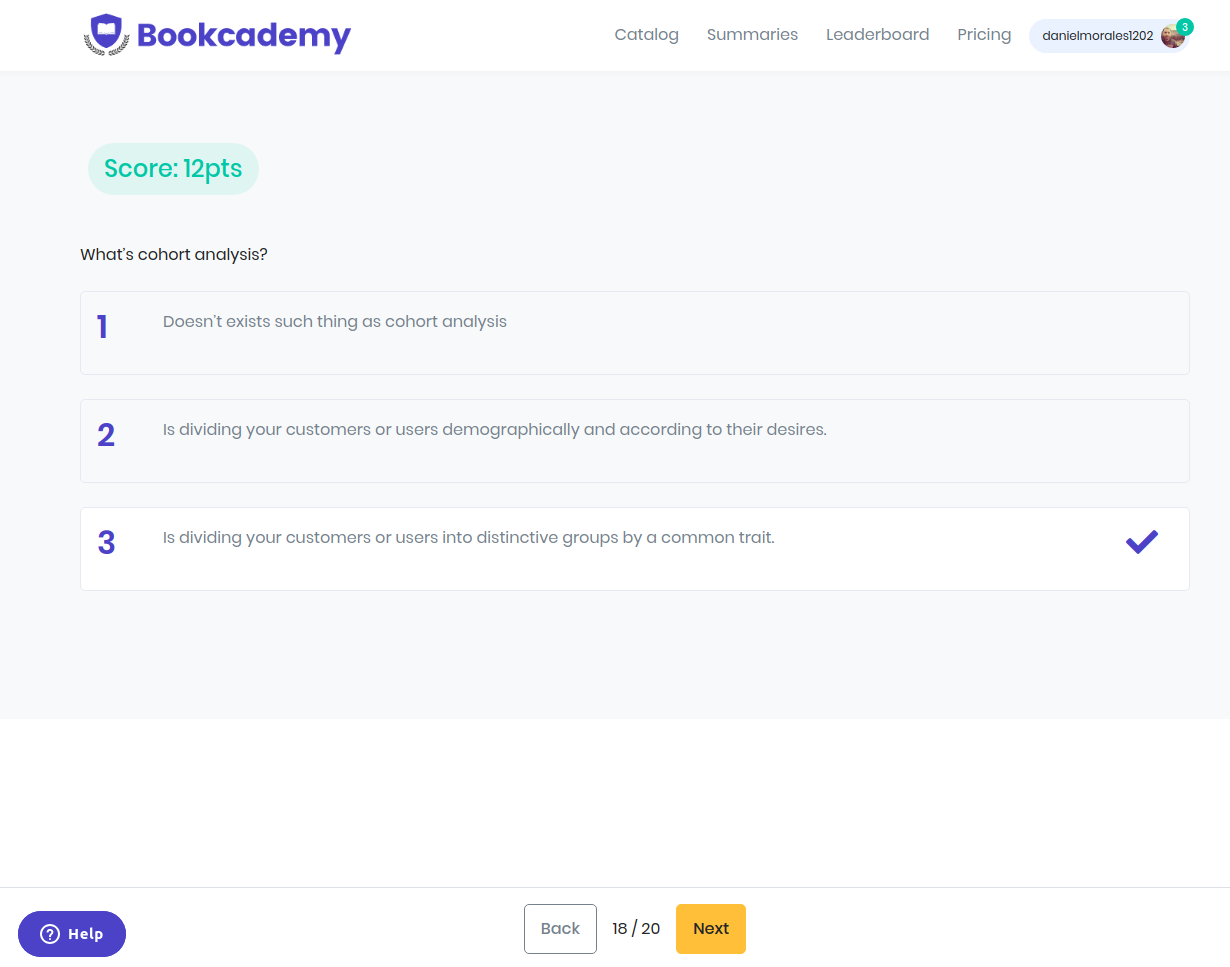This screenshot has height=967, width=1230.
Task: Select answer 'Doesn't exists such thing as cohort analysis'
Action: tap(335, 321)
